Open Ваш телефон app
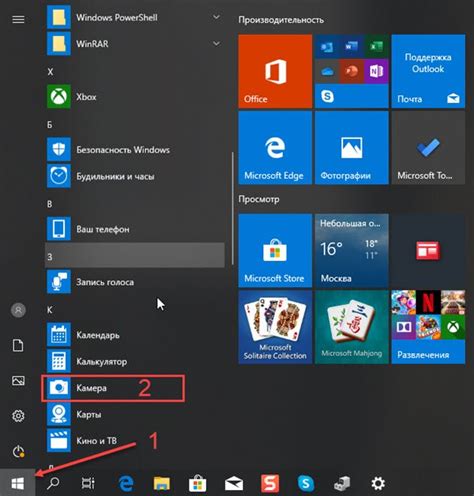Image resolution: width=474 pixels, height=496 pixels. pos(135,229)
